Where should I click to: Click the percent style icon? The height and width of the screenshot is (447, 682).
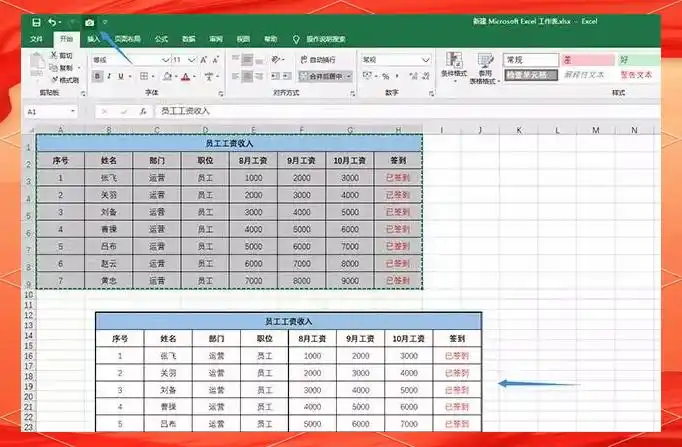point(386,77)
